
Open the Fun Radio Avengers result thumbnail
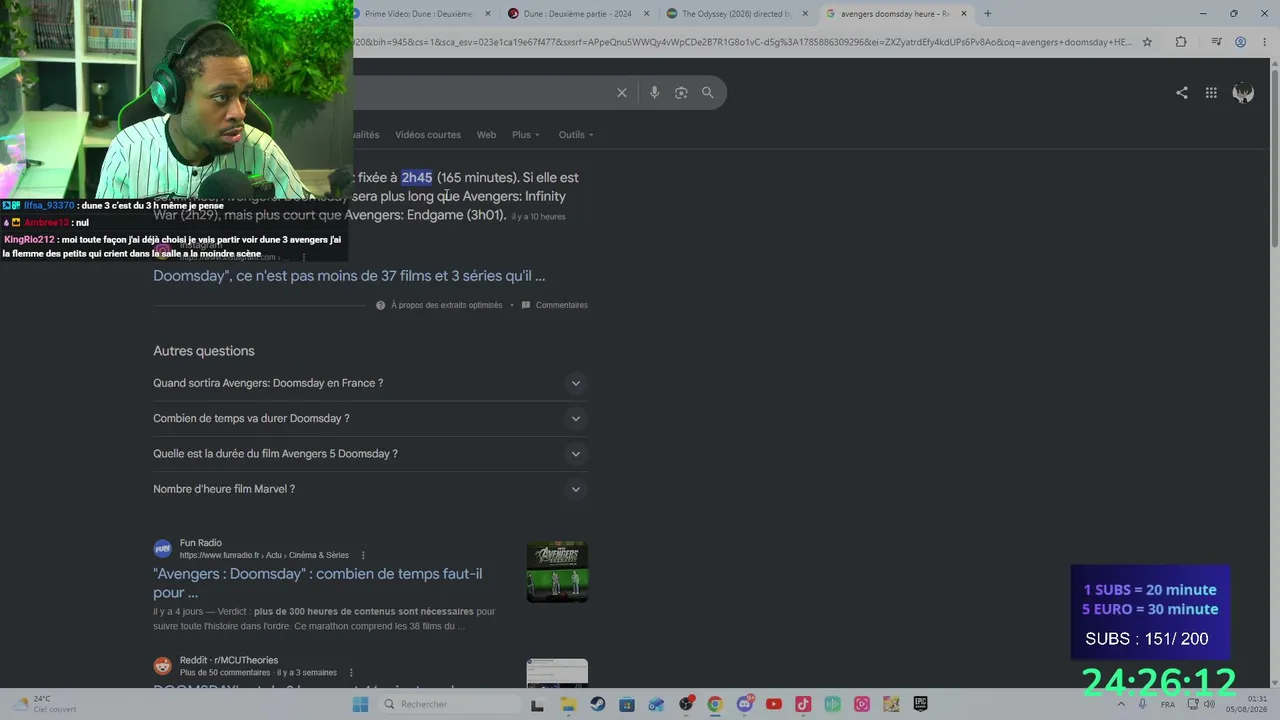pyautogui.click(x=557, y=572)
